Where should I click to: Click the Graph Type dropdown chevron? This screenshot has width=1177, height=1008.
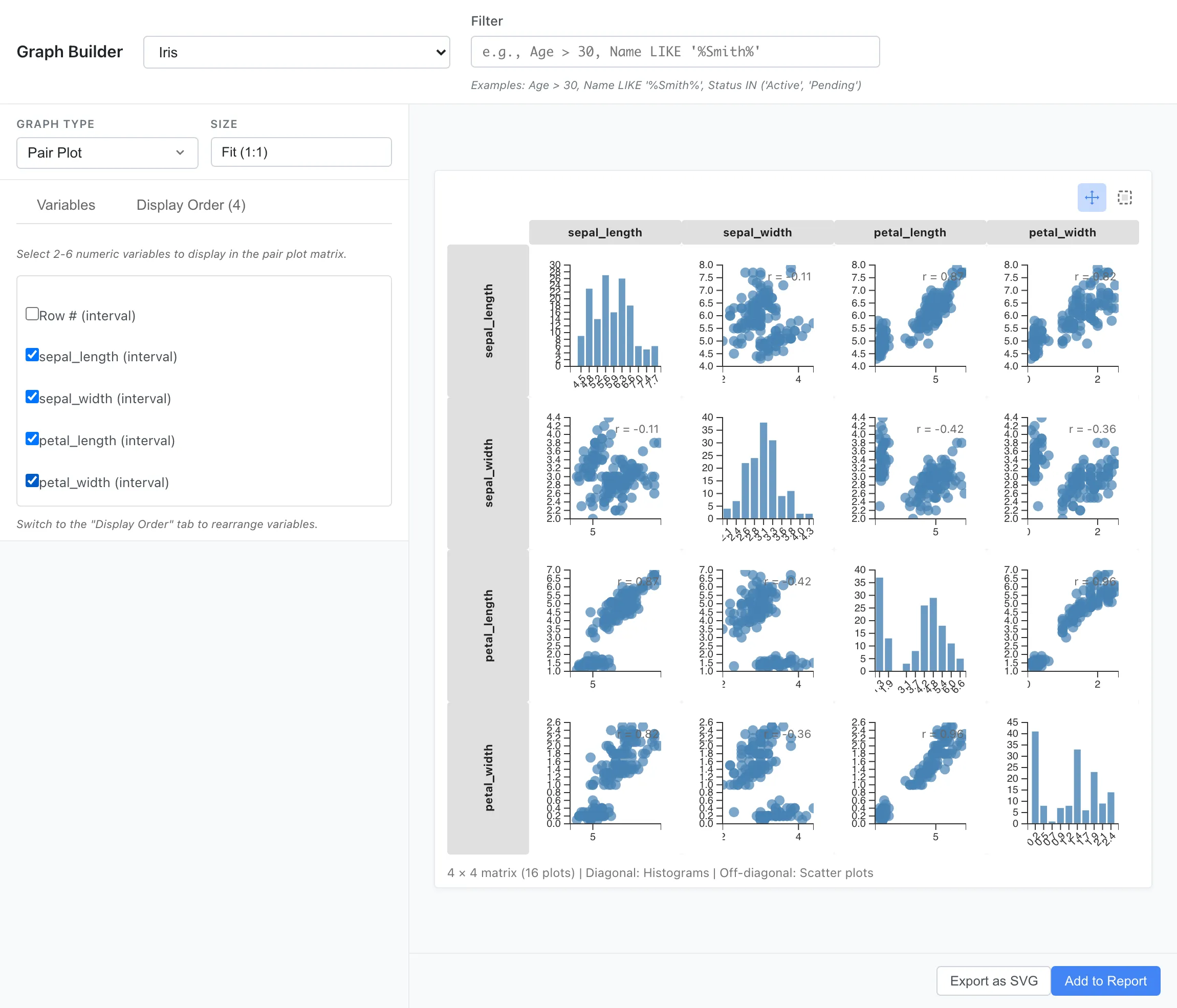[x=180, y=153]
